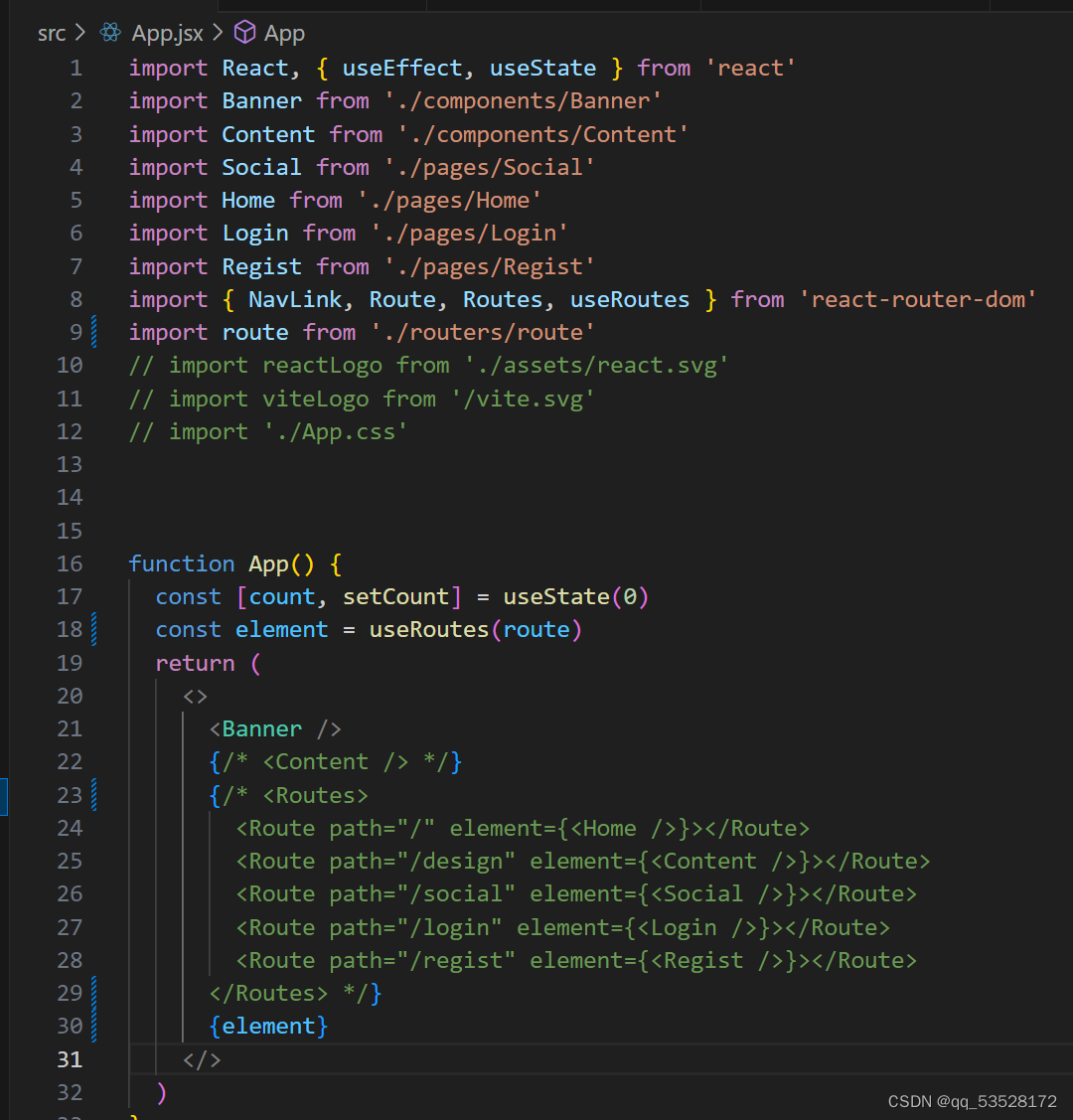Click the change indicator beside line 23
1073x1120 pixels.
(91, 794)
